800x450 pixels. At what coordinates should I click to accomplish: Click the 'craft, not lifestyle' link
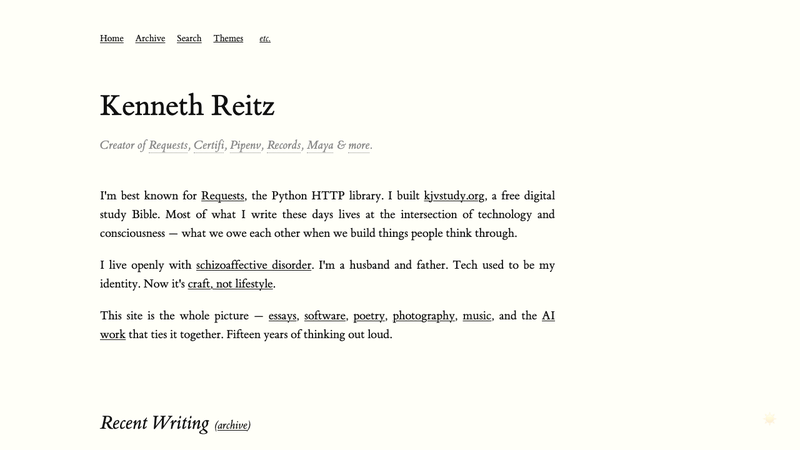click(x=230, y=284)
